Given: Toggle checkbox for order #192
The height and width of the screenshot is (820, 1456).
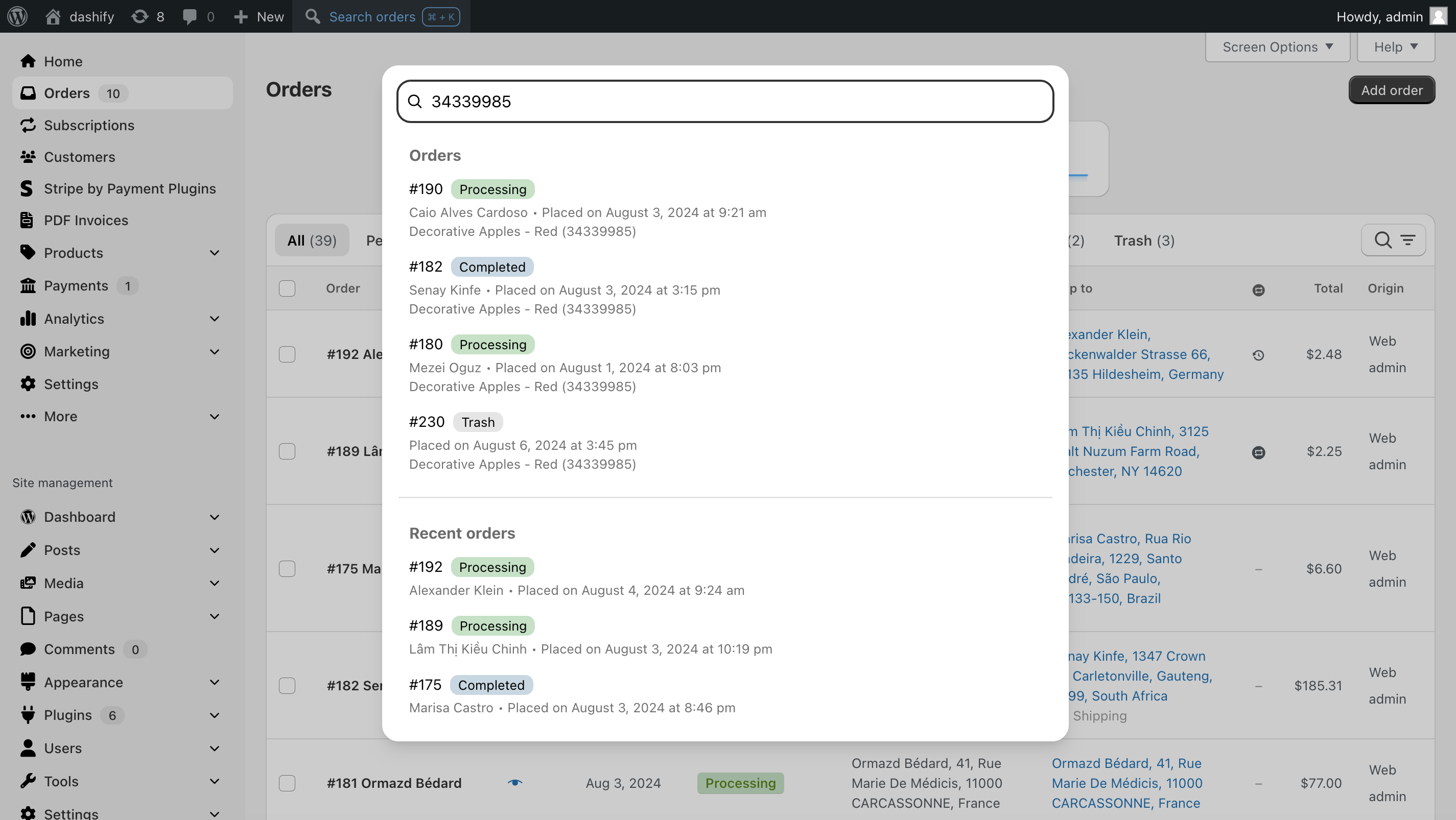Looking at the screenshot, I should [x=287, y=354].
